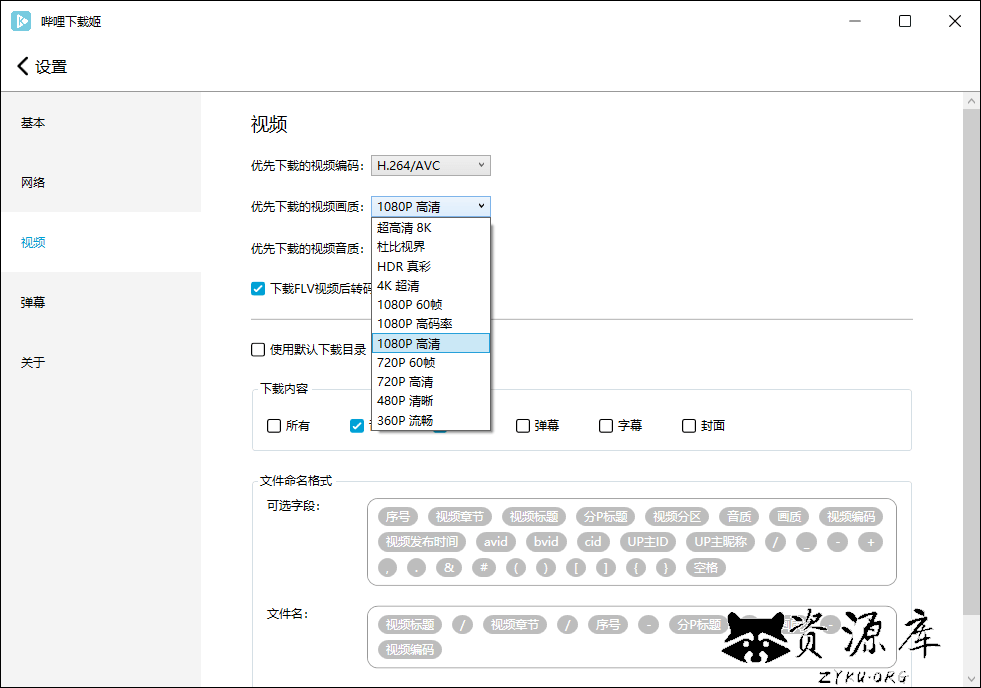Uncheck 下载FLV视频后转码 checkbox
This screenshot has height=688, width=981.
point(258,288)
